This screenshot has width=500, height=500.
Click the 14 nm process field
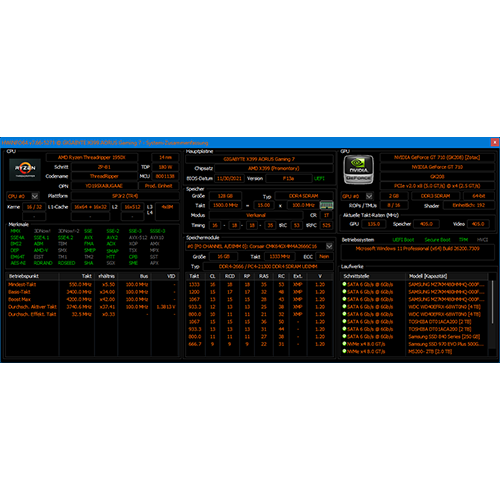point(165,157)
